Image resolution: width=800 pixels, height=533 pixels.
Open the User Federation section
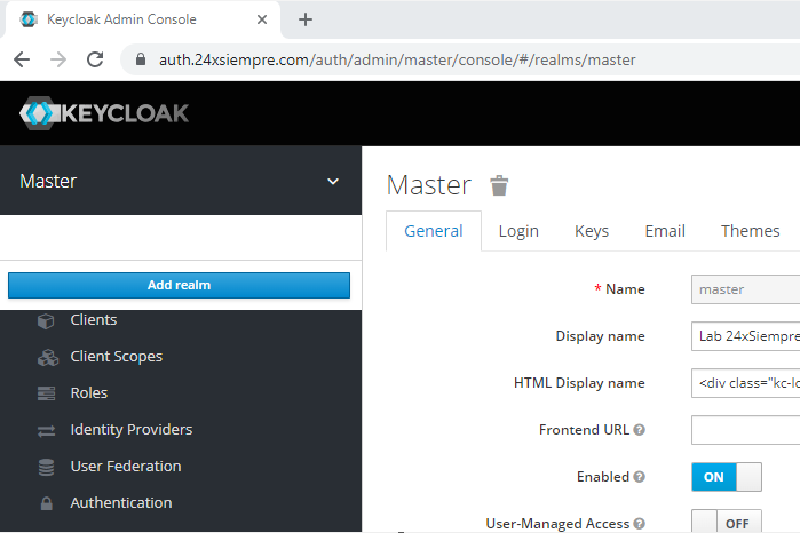tap(126, 466)
